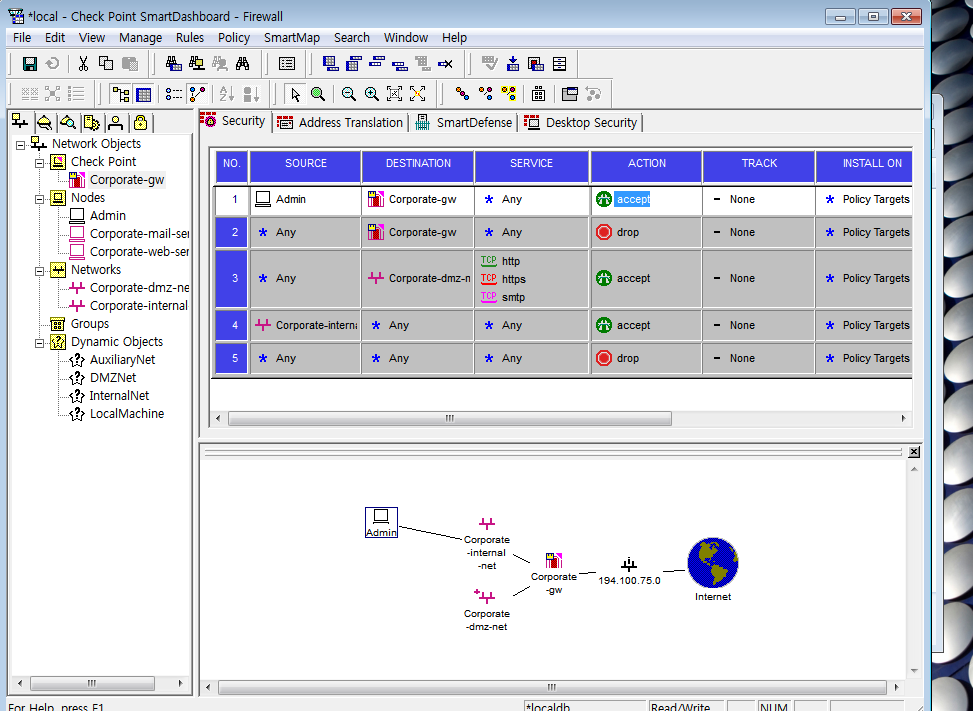Viewport: 973px width, 711px height.
Task: Save the policy with floppy disk icon
Action: [x=29, y=64]
